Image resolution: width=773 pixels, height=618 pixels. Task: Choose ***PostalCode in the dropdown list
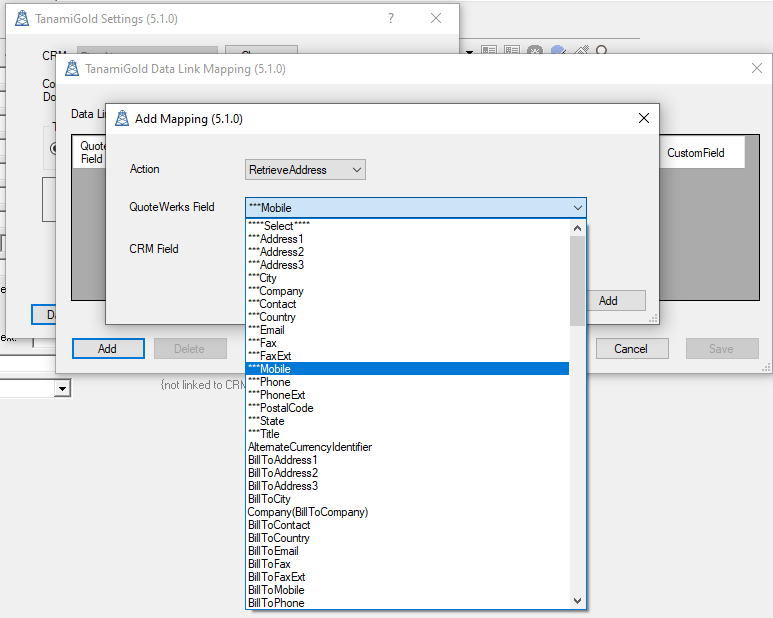(x=280, y=408)
